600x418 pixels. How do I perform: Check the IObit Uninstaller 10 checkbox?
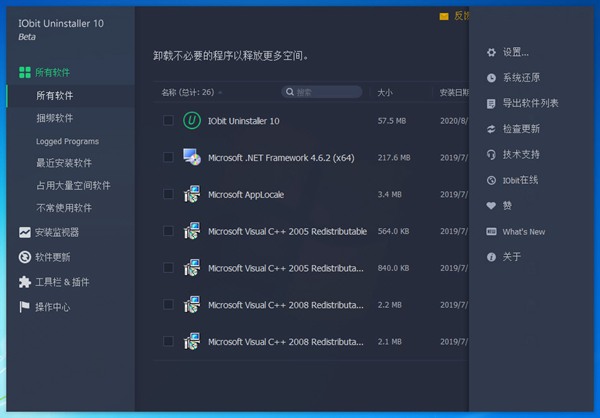[x=168, y=121]
